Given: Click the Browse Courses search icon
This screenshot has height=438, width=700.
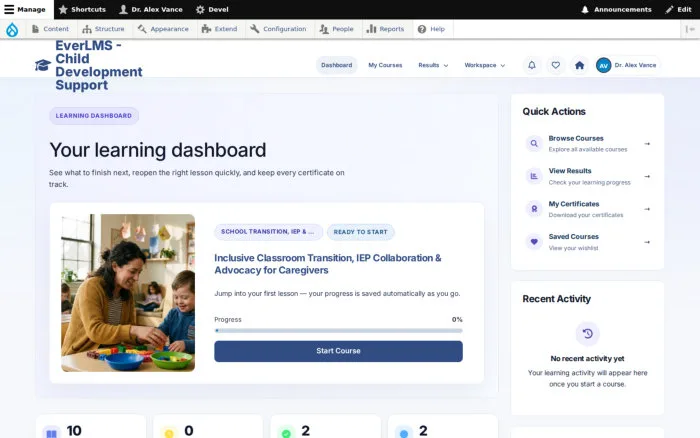Looking at the screenshot, I should click(534, 144).
